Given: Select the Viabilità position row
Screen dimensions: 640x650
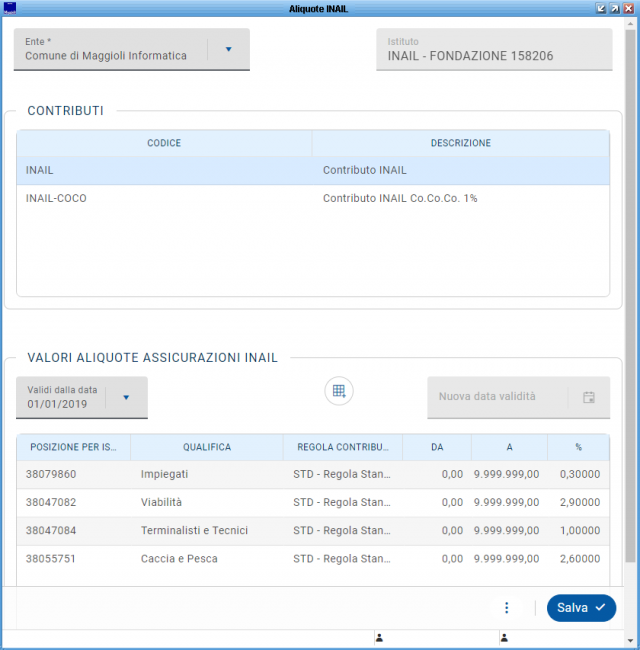Looking at the screenshot, I should [312, 502].
